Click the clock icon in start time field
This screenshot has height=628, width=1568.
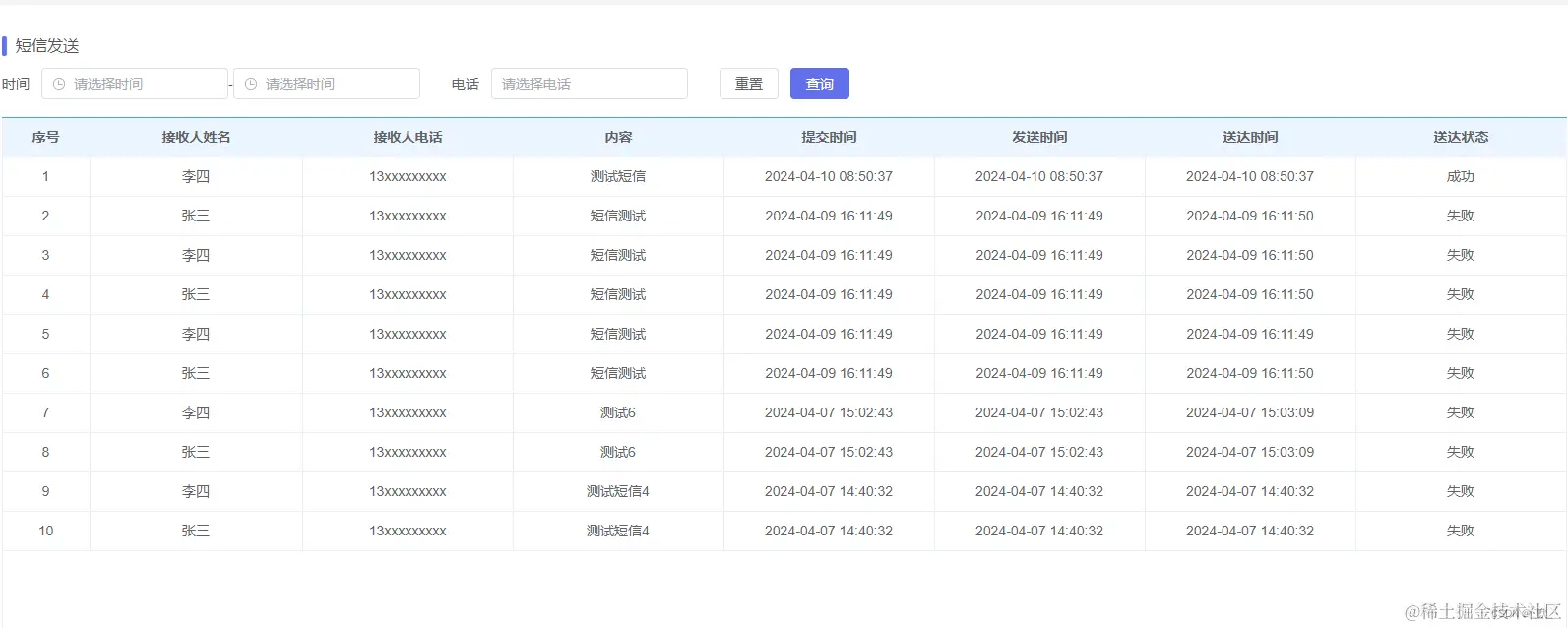coord(59,84)
